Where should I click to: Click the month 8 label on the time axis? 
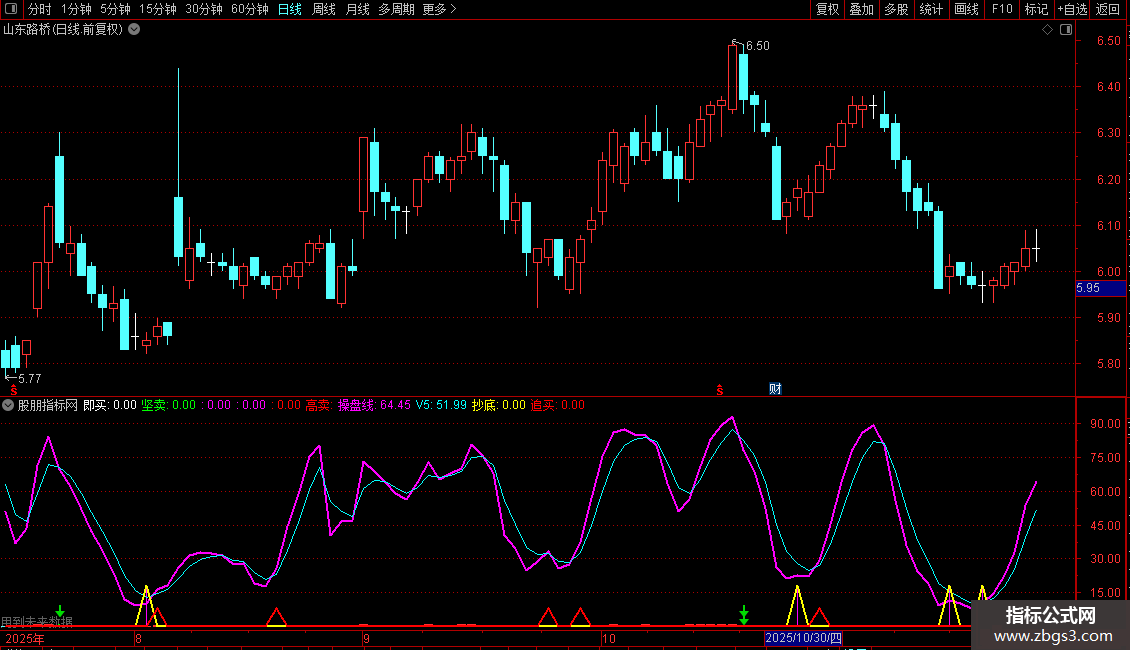138,638
